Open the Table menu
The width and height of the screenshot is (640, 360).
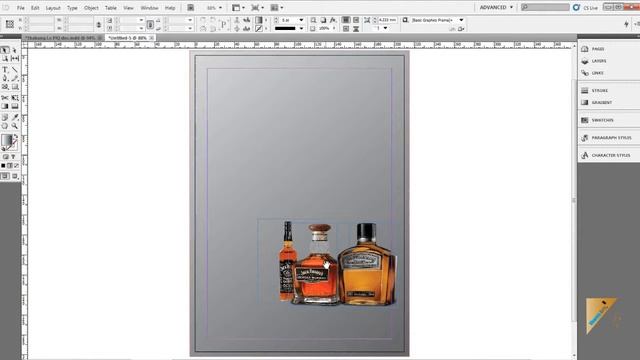pos(111,8)
